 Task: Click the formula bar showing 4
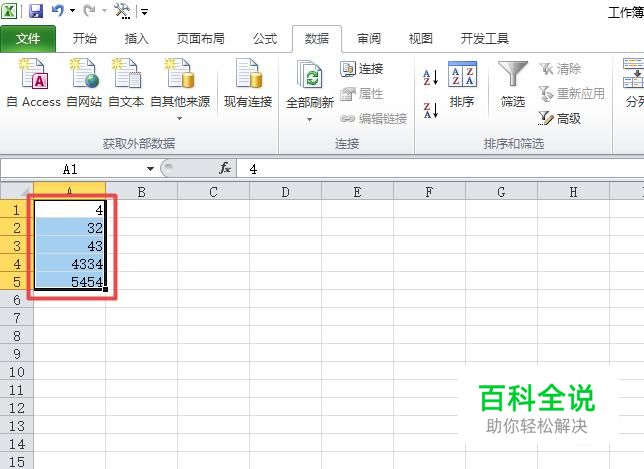(440, 169)
